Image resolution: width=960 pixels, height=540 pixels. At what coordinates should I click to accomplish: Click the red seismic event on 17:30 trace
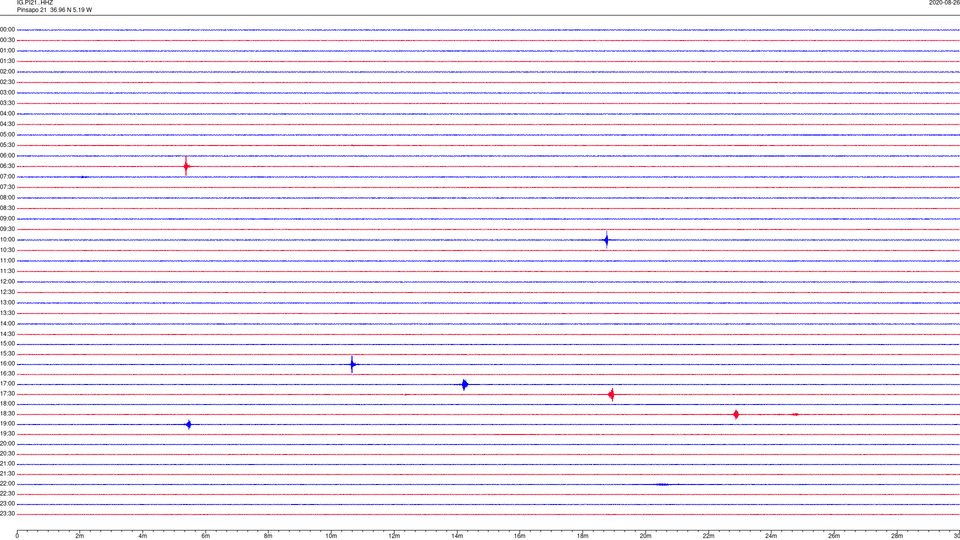point(611,395)
